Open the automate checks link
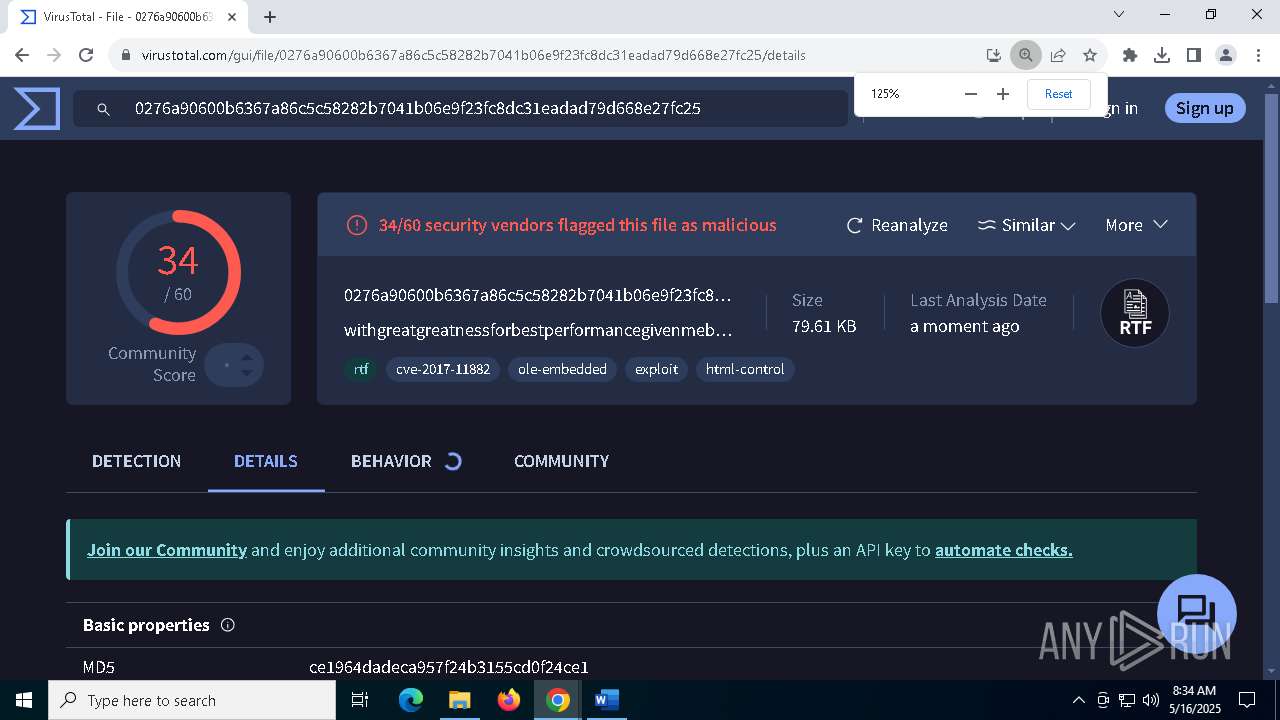This screenshot has height=720, width=1280. click(x=1004, y=550)
